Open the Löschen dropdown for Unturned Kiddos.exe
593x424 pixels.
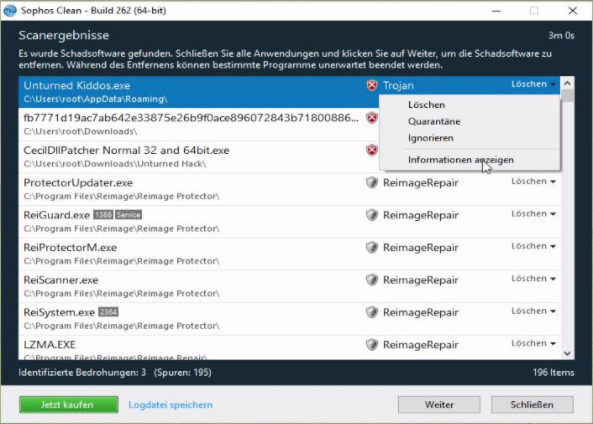click(x=533, y=84)
